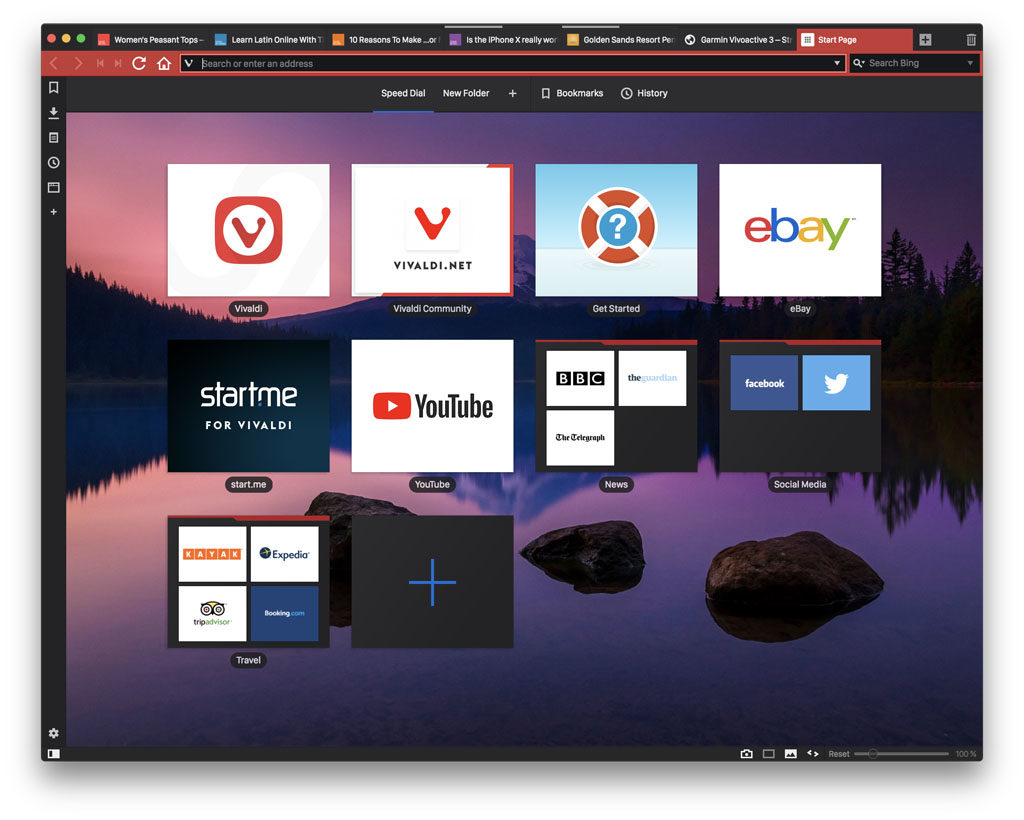Capture a screenshot using the camera icon
This screenshot has height=820, width=1024.
(x=747, y=753)
